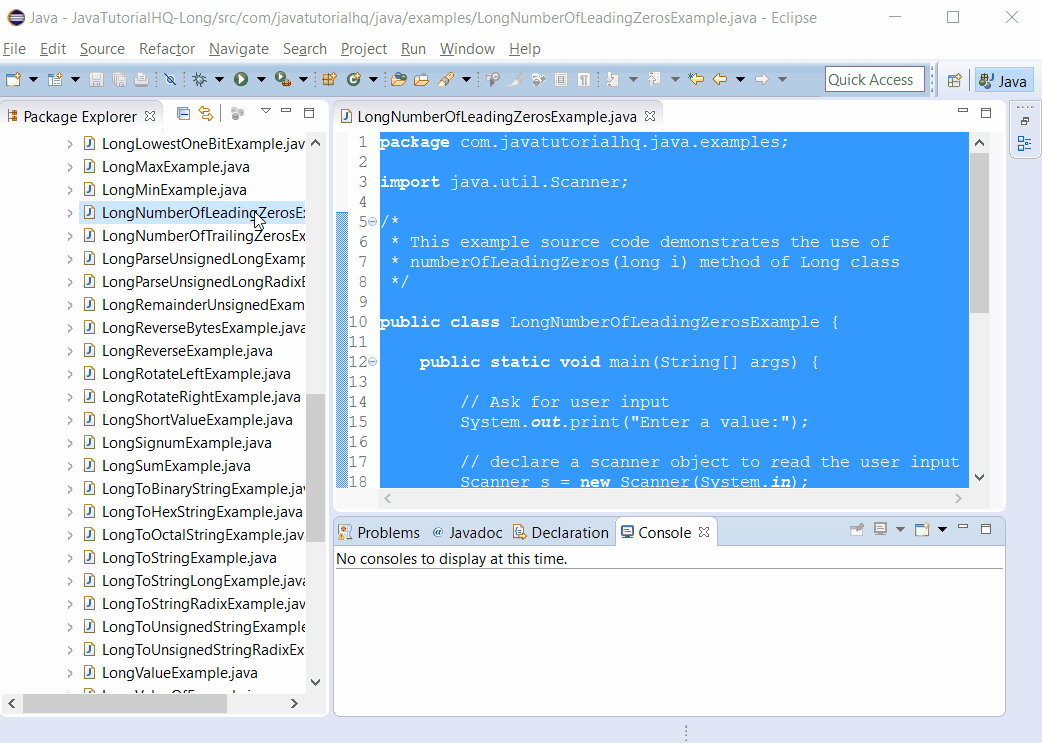The height and width of the screenshot is (743, 1042).
Task: Click the green Run button
Action: [x=241, y=80]
